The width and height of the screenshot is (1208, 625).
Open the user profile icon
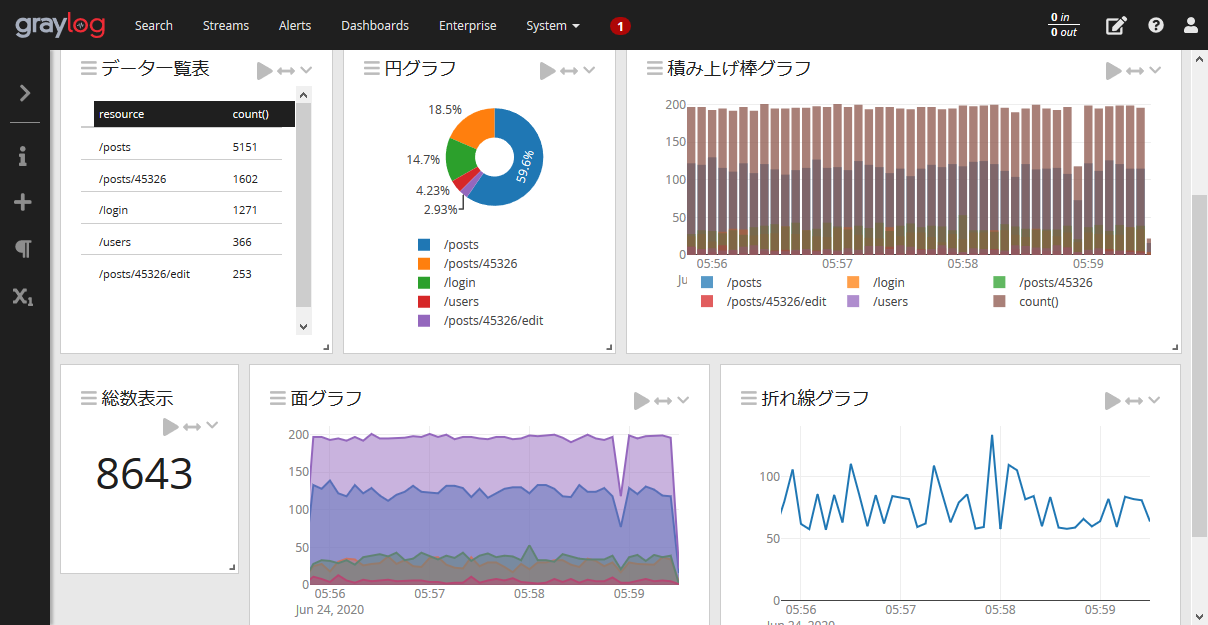point(1190,26)
